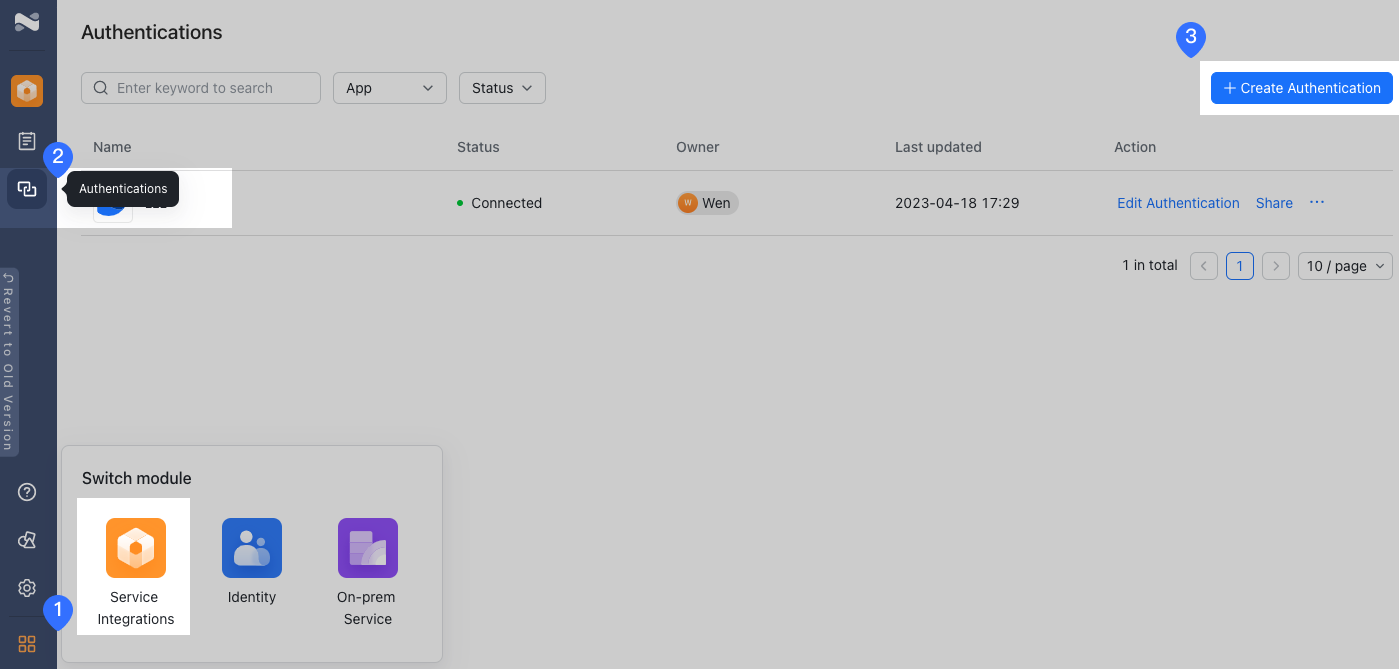Open the settings gear in the sidebar
Screen dimensions: 1399x669
click(x=26, y=588)
